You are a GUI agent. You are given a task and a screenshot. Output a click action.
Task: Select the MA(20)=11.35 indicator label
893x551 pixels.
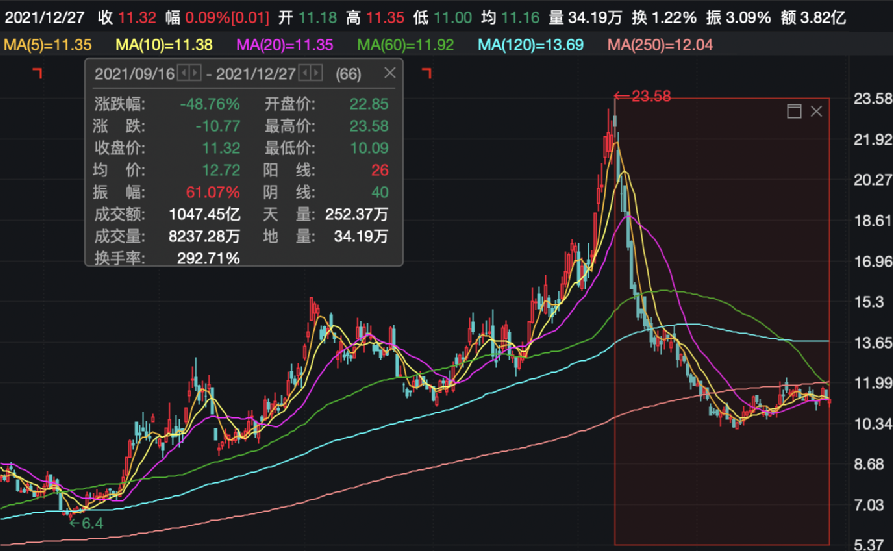283,45
